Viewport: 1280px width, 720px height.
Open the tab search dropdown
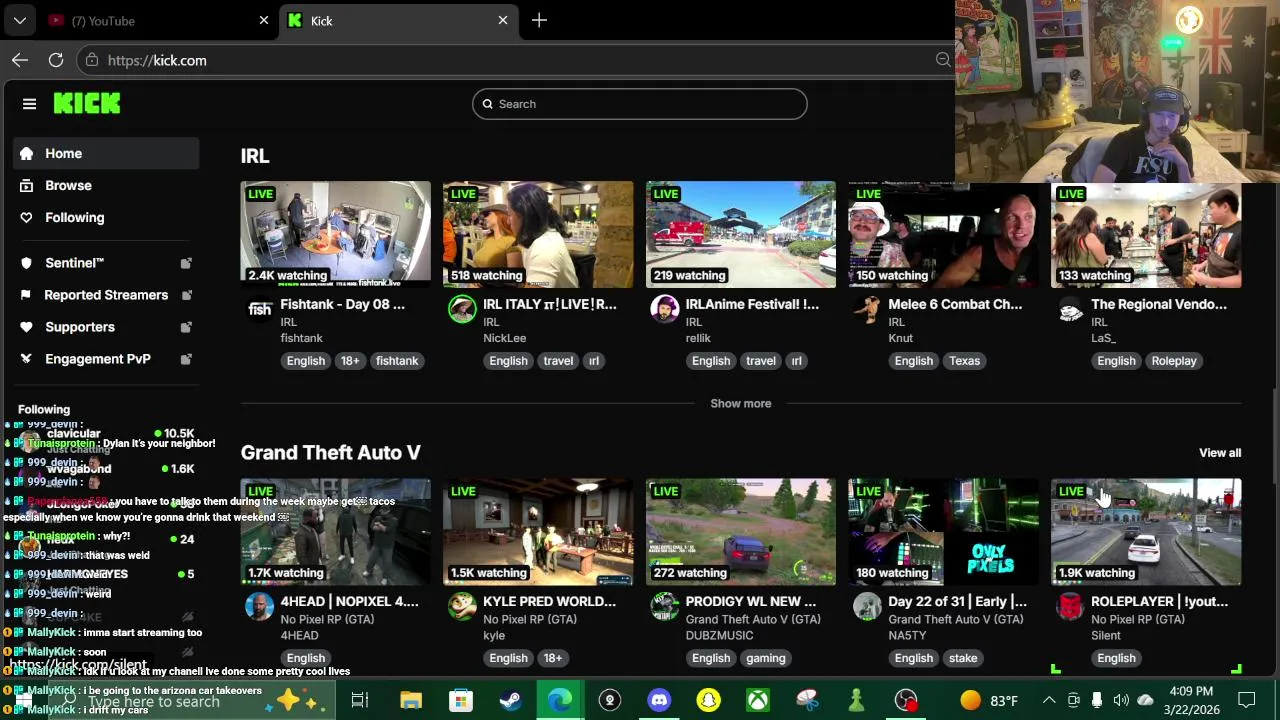[x=19, y=20]
